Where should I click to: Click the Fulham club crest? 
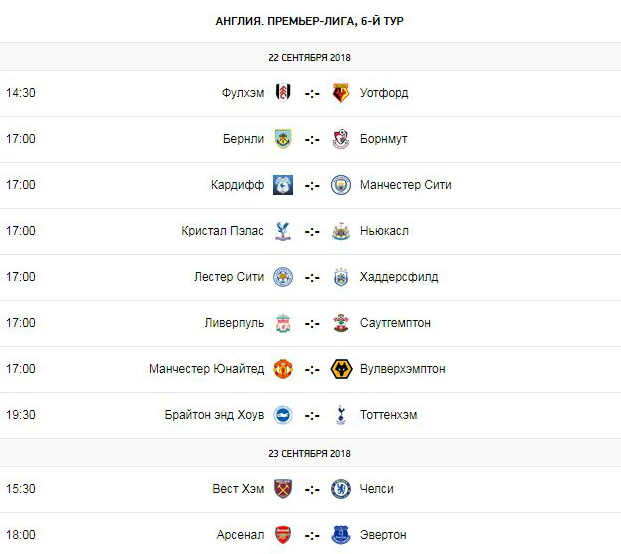point(283,93)
